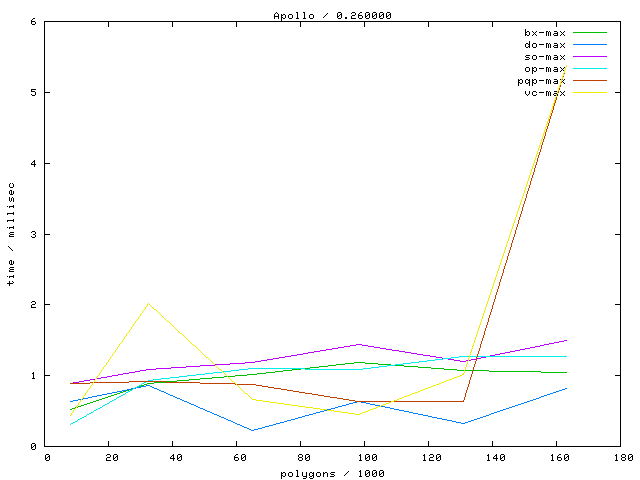Click the yellow vc-max legend line sample
Image resolution: width=640 pixels, height=480 pixels.
(589, 93)
